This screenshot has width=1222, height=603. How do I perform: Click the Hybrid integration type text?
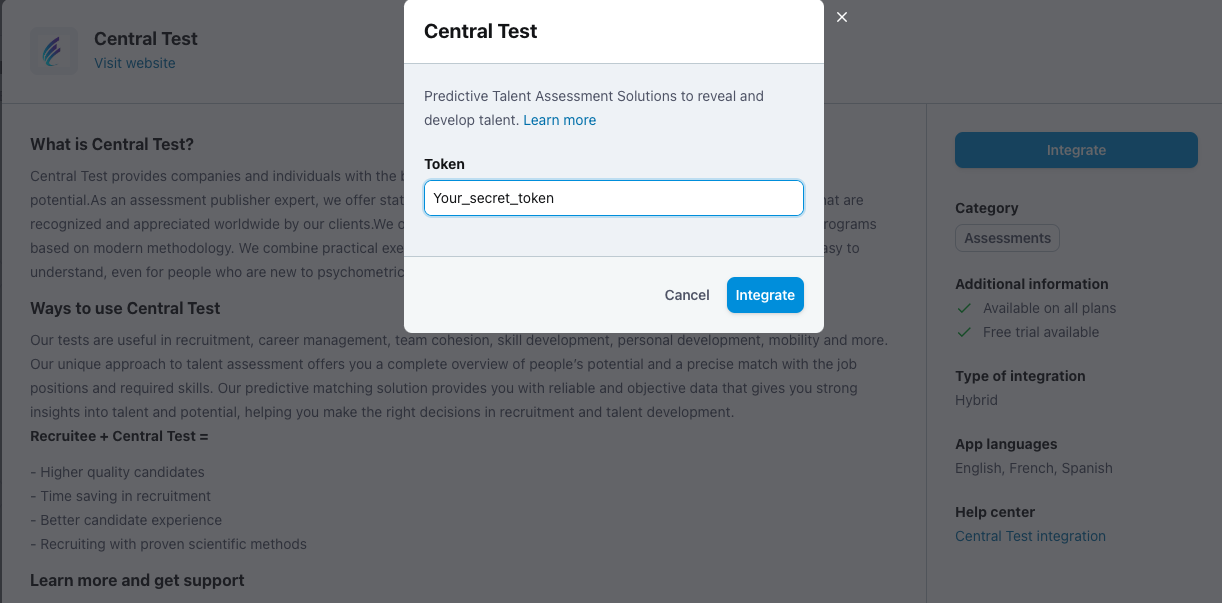[976, 400]
